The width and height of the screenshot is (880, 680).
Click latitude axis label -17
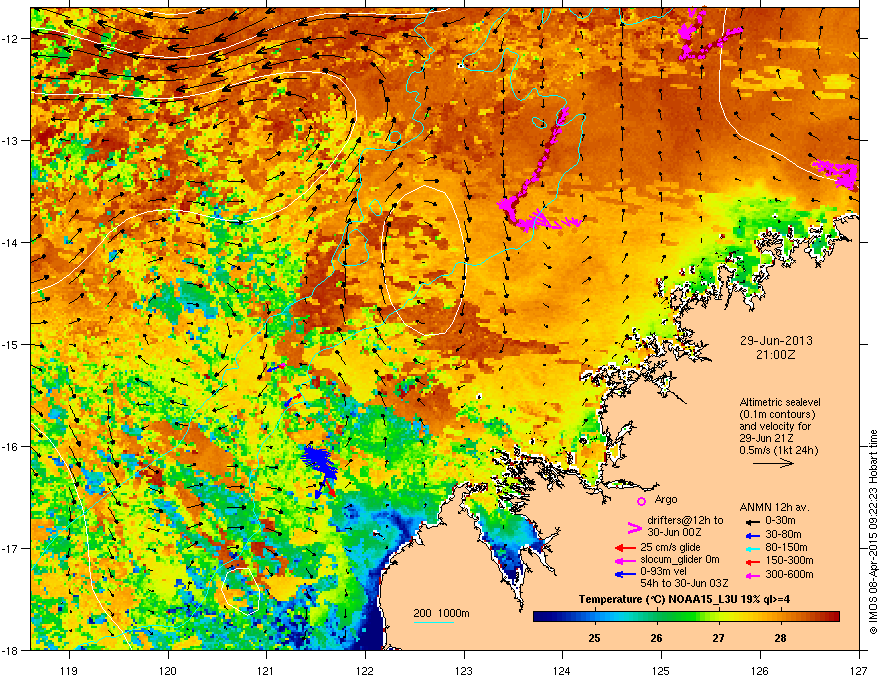point(11,548)
